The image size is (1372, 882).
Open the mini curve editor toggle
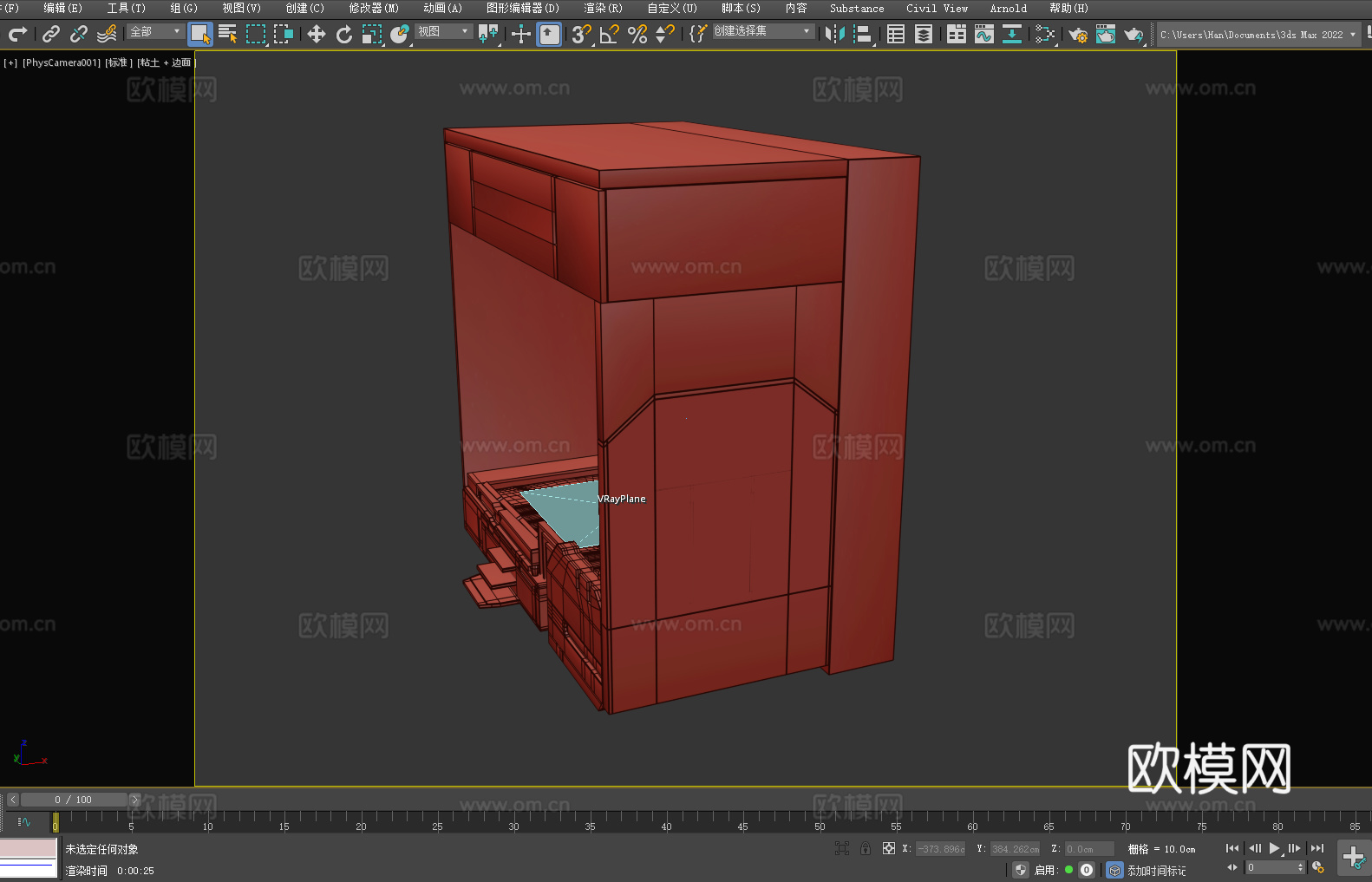click(24, 821)
